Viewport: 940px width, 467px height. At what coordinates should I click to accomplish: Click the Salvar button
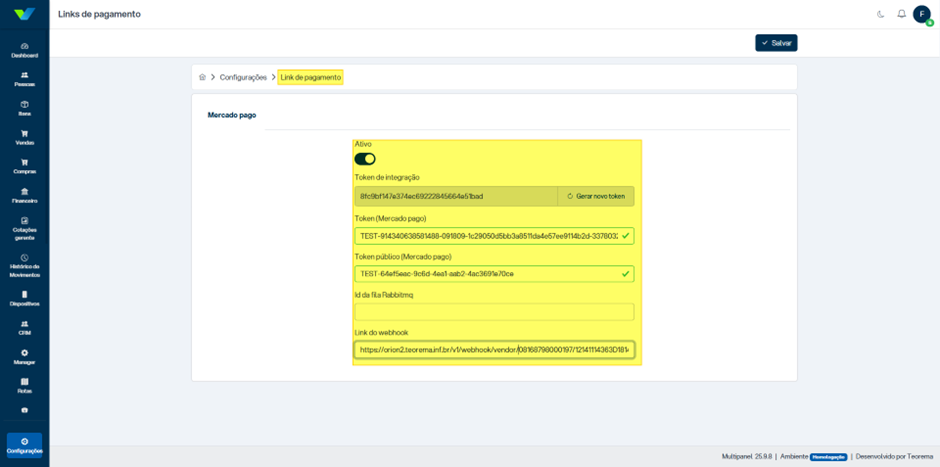click(776, 43)
